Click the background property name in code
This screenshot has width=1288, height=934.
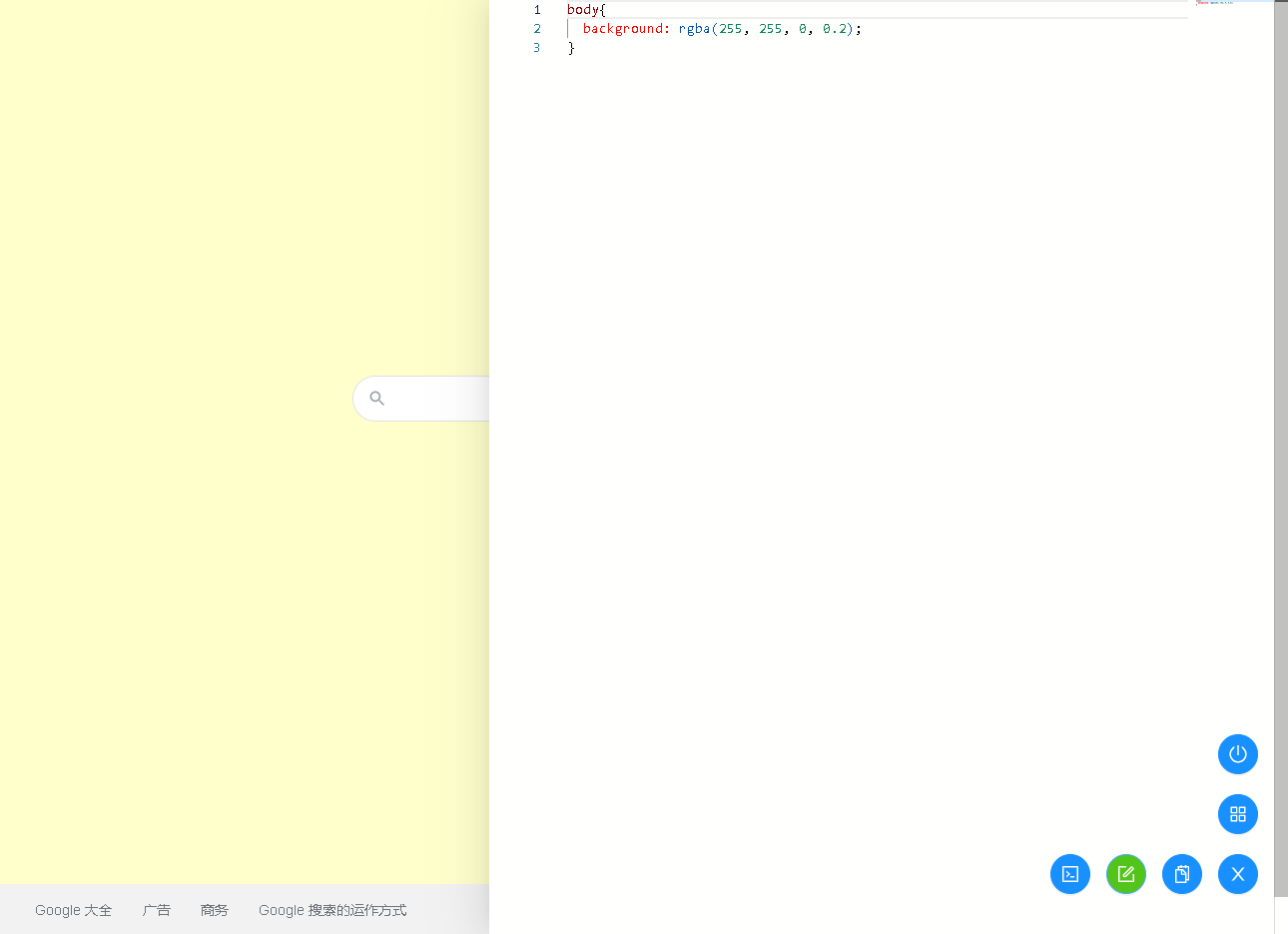click(x=623, y=29)
